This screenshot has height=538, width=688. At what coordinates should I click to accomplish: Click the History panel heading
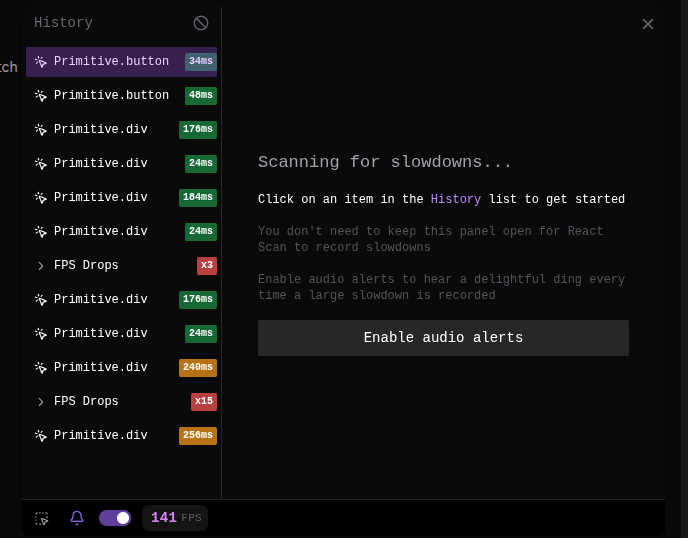click(x=63, y=23)
